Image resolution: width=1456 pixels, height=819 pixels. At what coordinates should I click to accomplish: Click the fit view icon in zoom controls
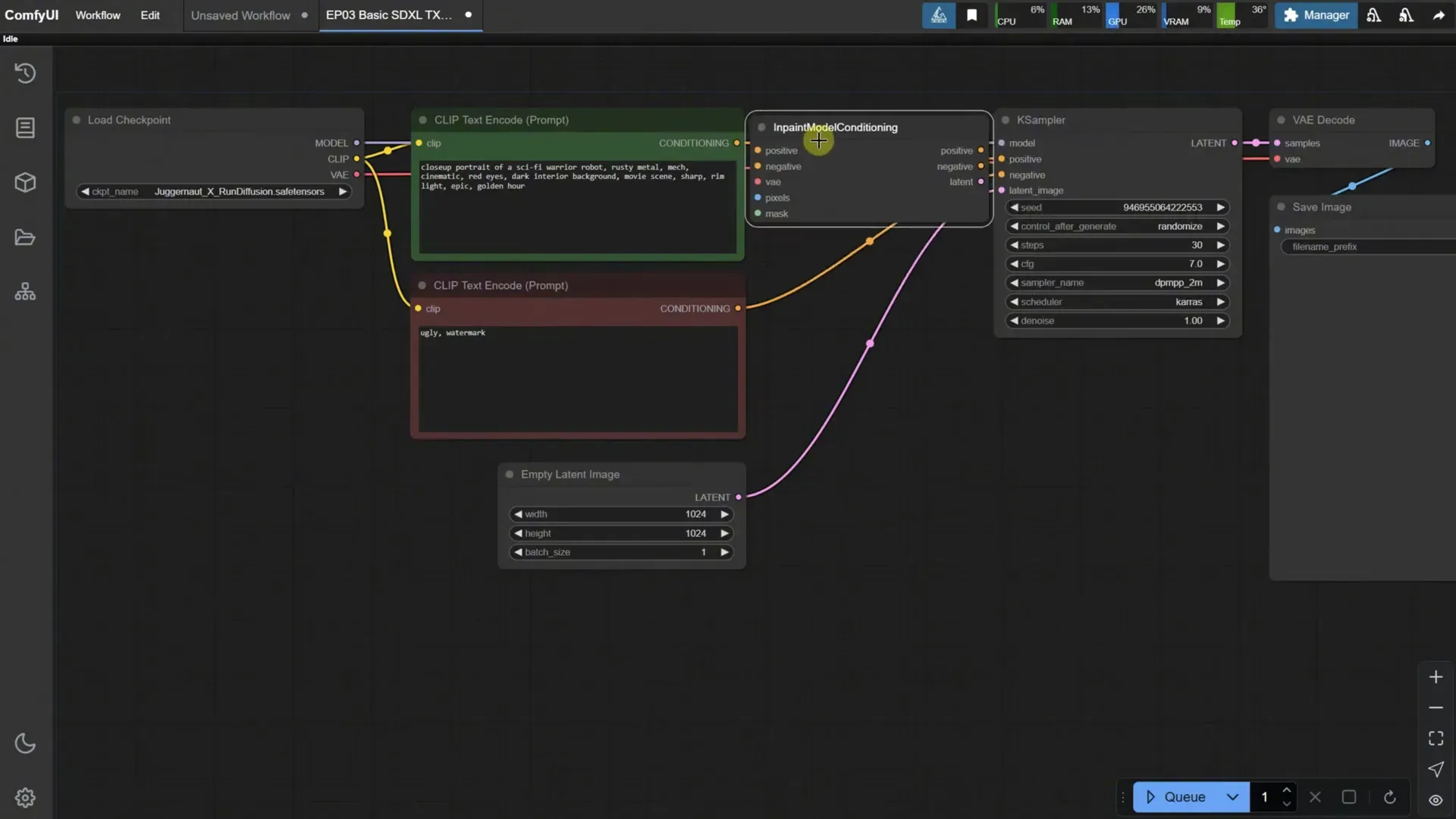coord(1436,738)
